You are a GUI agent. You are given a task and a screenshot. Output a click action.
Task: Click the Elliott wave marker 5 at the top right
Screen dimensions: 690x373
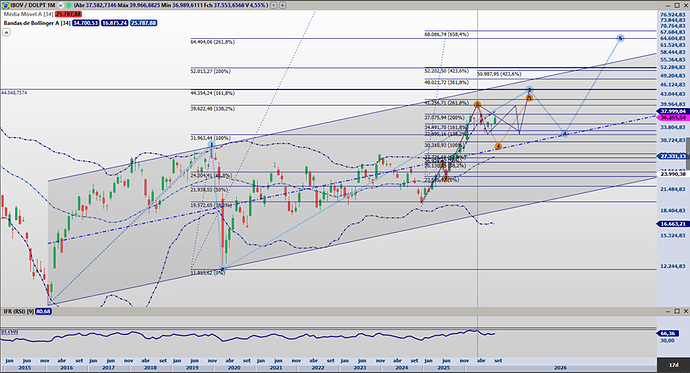click(x=620, y=38)
